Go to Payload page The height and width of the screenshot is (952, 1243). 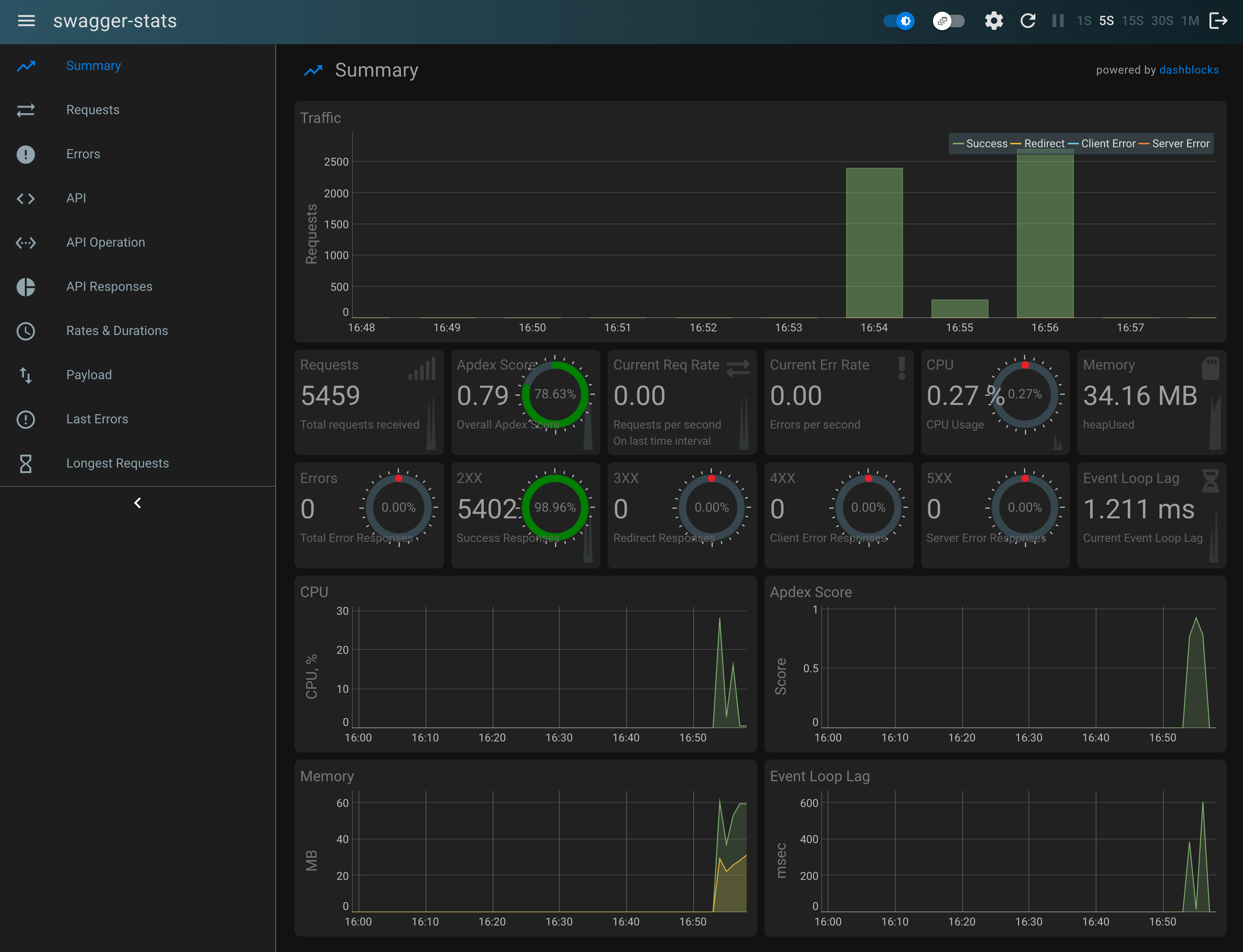[x=138, y=375]
